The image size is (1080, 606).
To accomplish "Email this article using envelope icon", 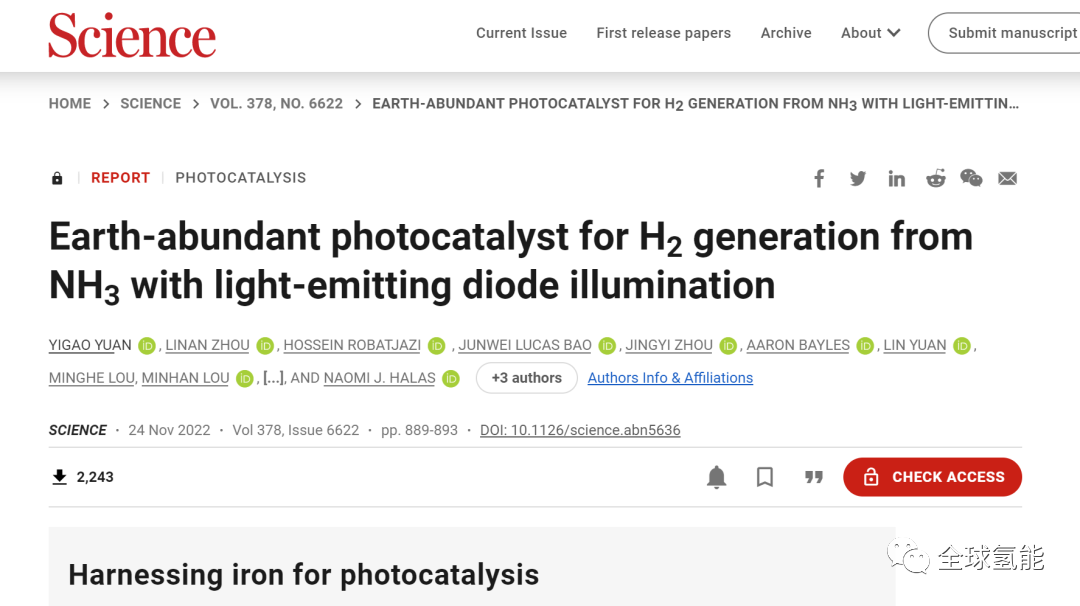I will (x=1008, y=179).
